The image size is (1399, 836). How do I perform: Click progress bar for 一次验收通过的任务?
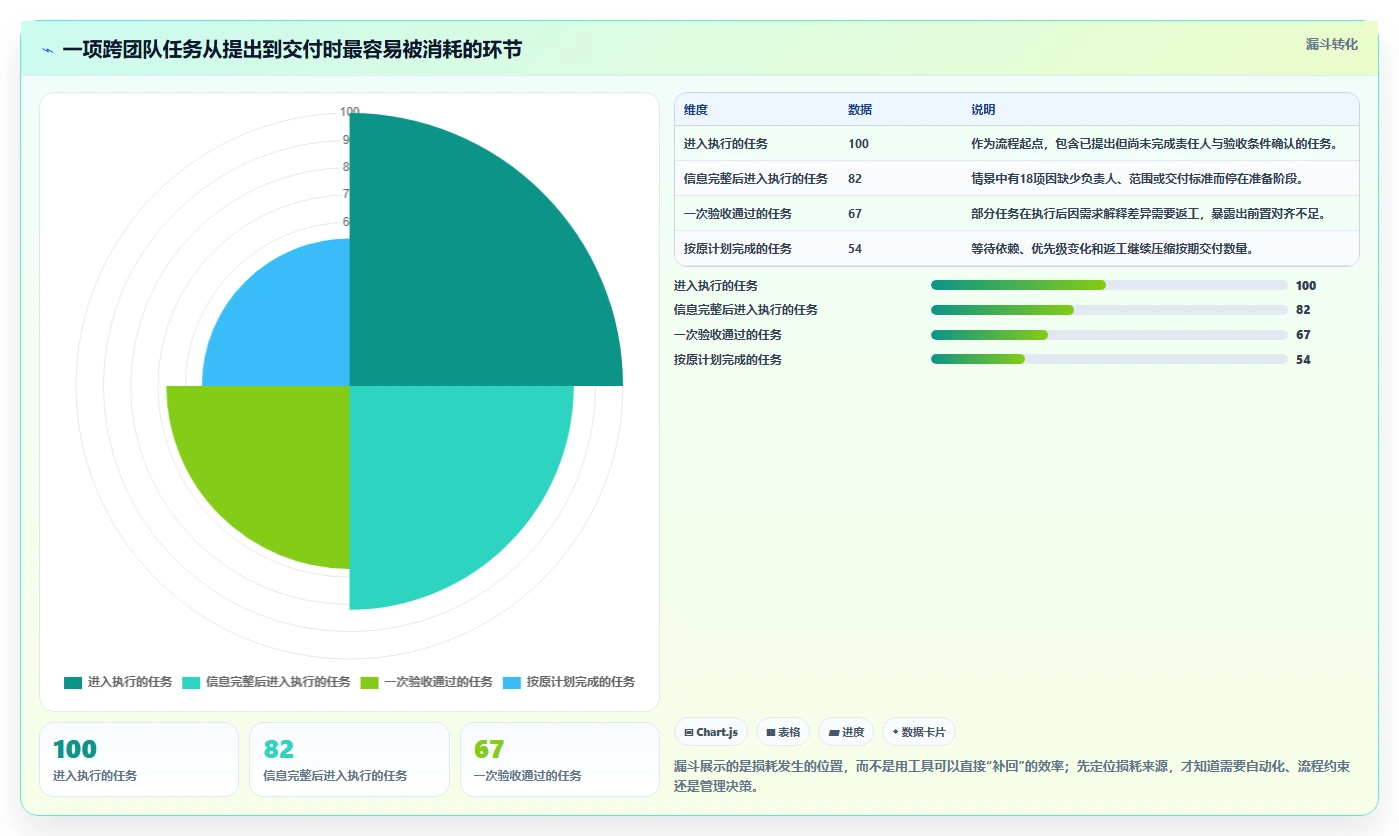pos(1109,334)
